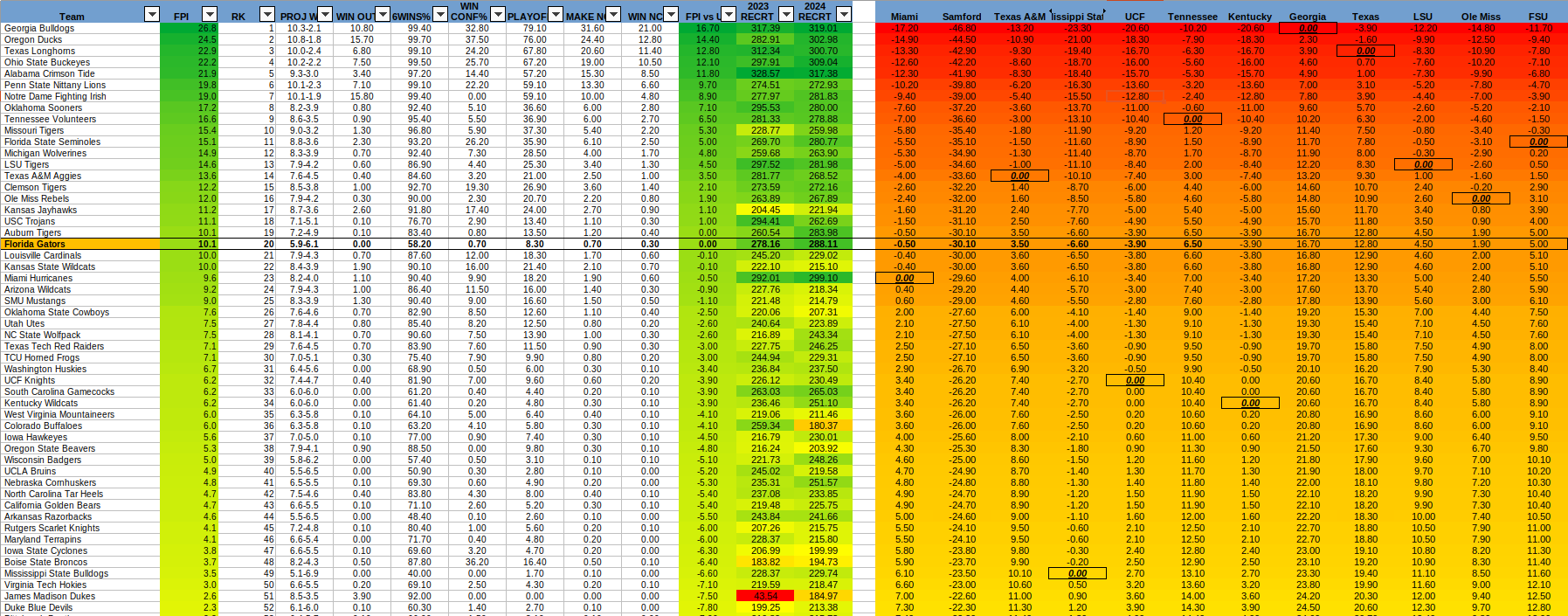Select the Iowa Hawkeyes team cell
1568x616 pixels.
click(80, 437)
